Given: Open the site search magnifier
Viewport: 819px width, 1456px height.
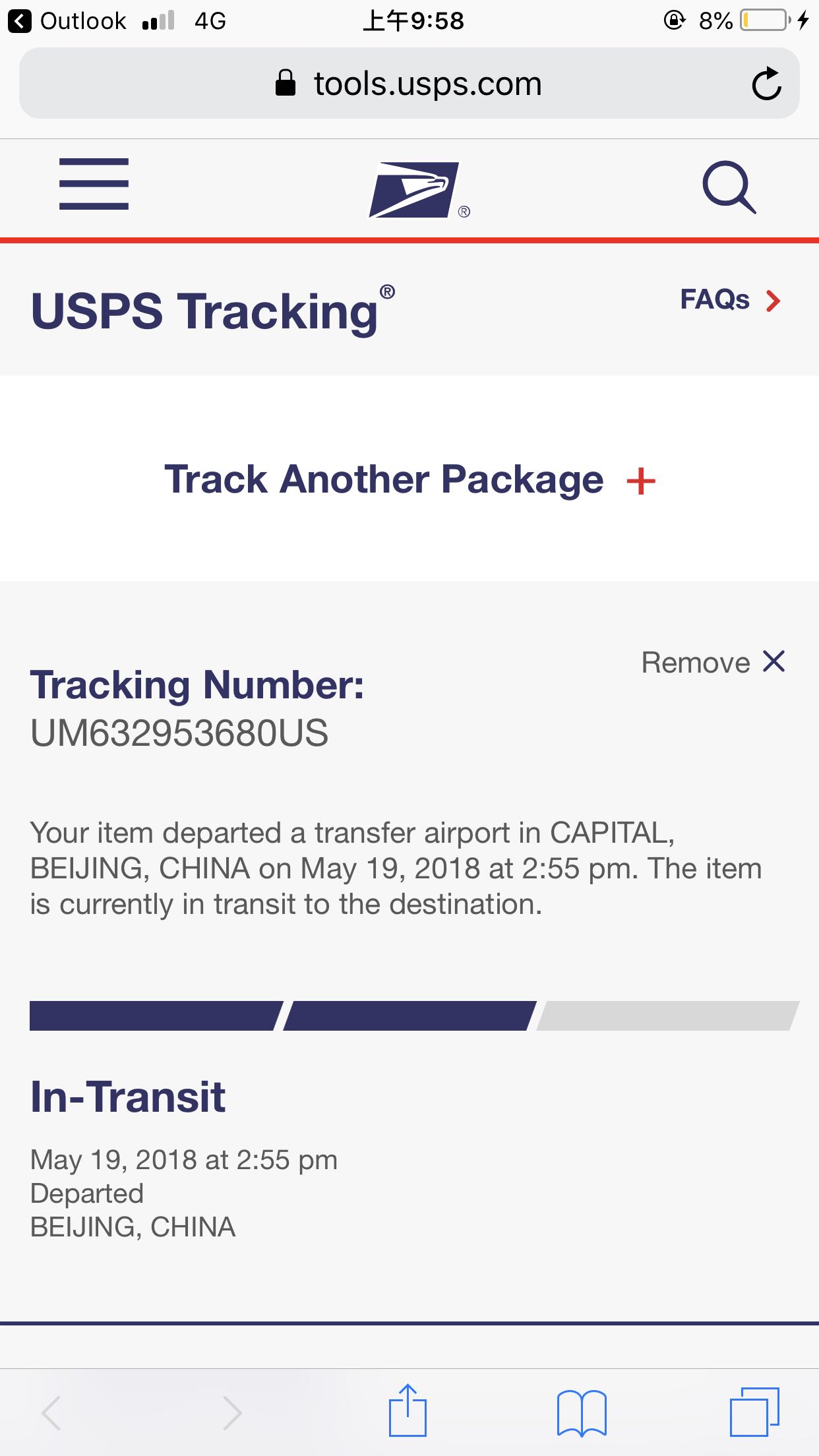Looking at the screenshot, I should tap(729, 187).
